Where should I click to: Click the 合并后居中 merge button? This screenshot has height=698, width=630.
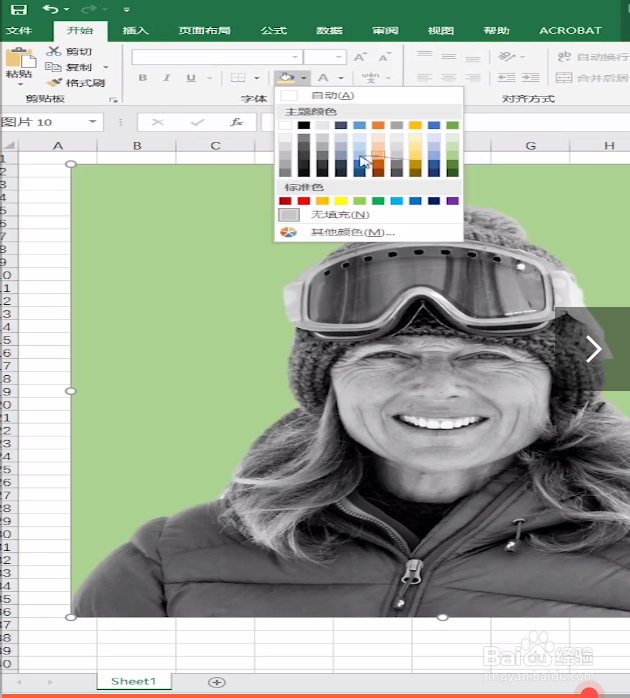click(593, 78)
